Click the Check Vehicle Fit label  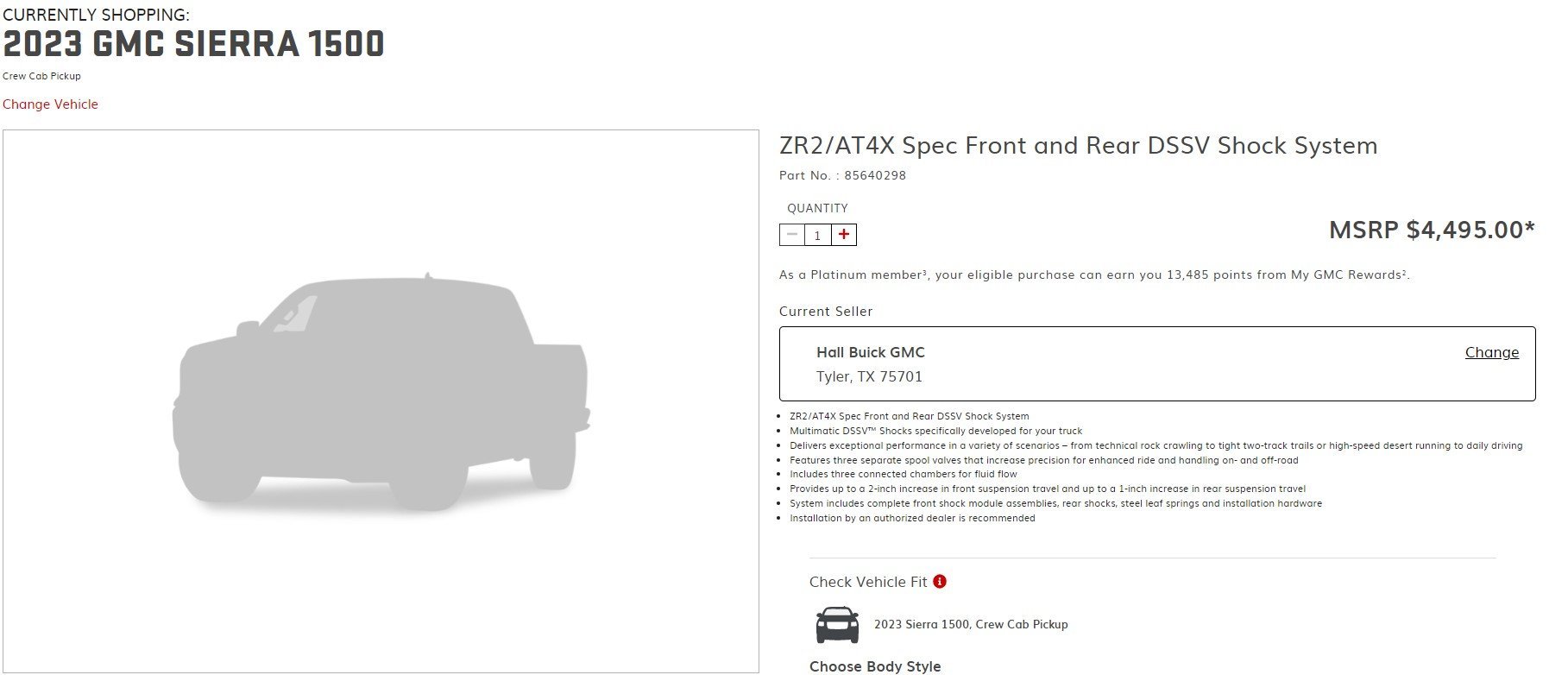coord(868,582)
